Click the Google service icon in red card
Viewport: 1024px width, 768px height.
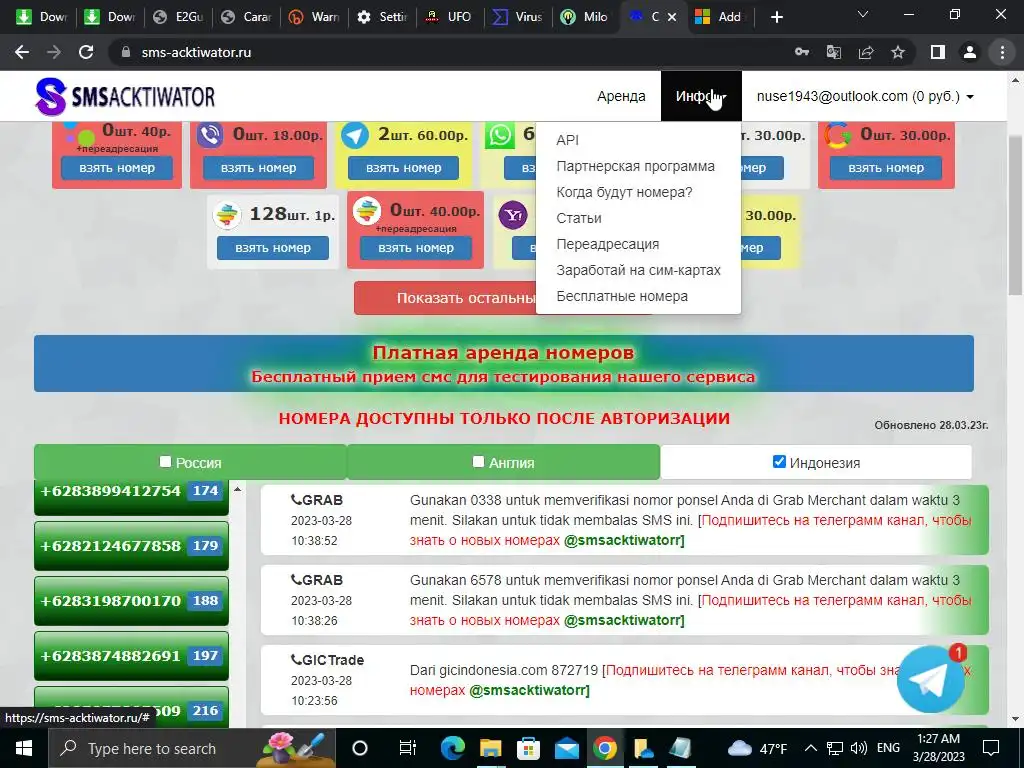click(837, 135)
